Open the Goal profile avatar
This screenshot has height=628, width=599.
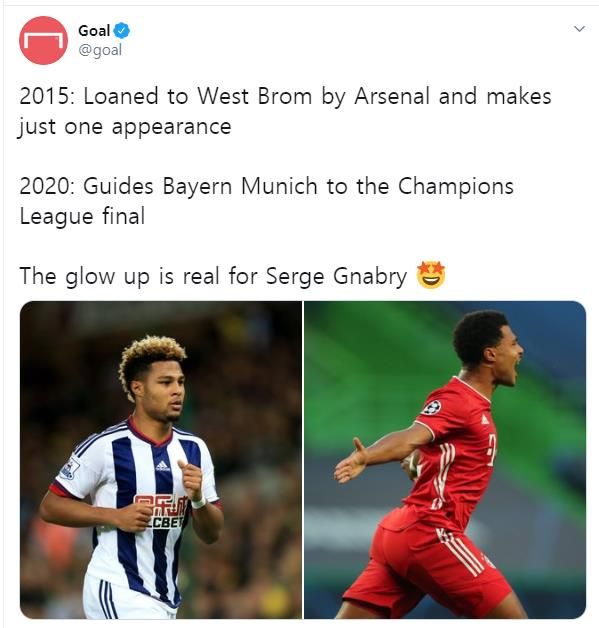43,40
